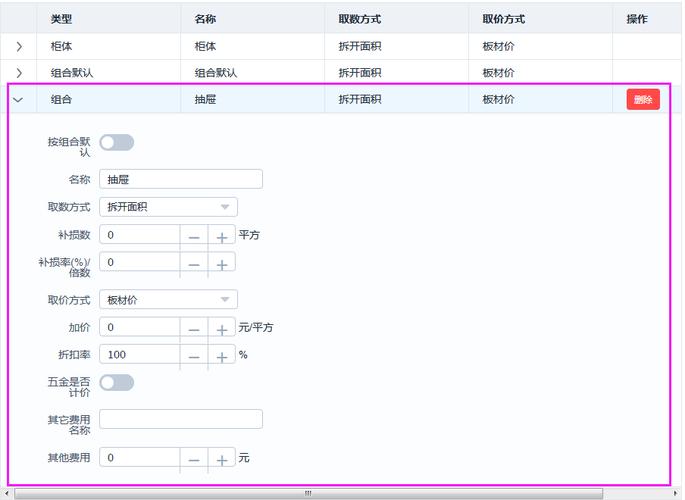Select the 柜体 cell in 名称 column

pyautogui.click(x=253, y=46)
